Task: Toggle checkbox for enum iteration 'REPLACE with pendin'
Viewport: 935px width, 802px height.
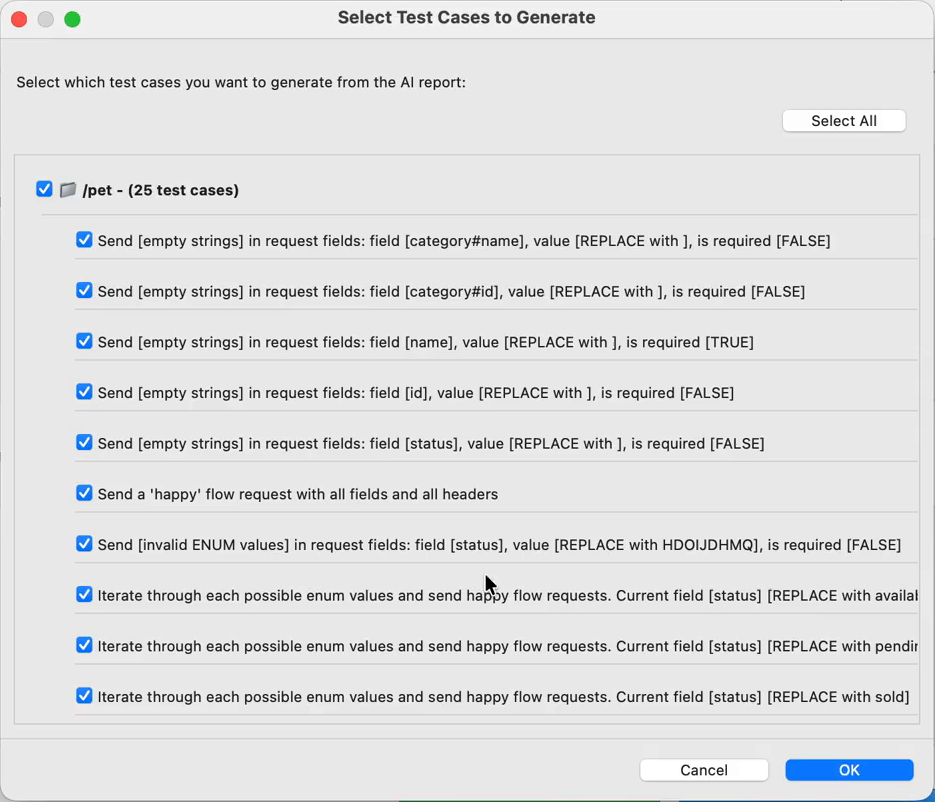Action: [84, 645]
